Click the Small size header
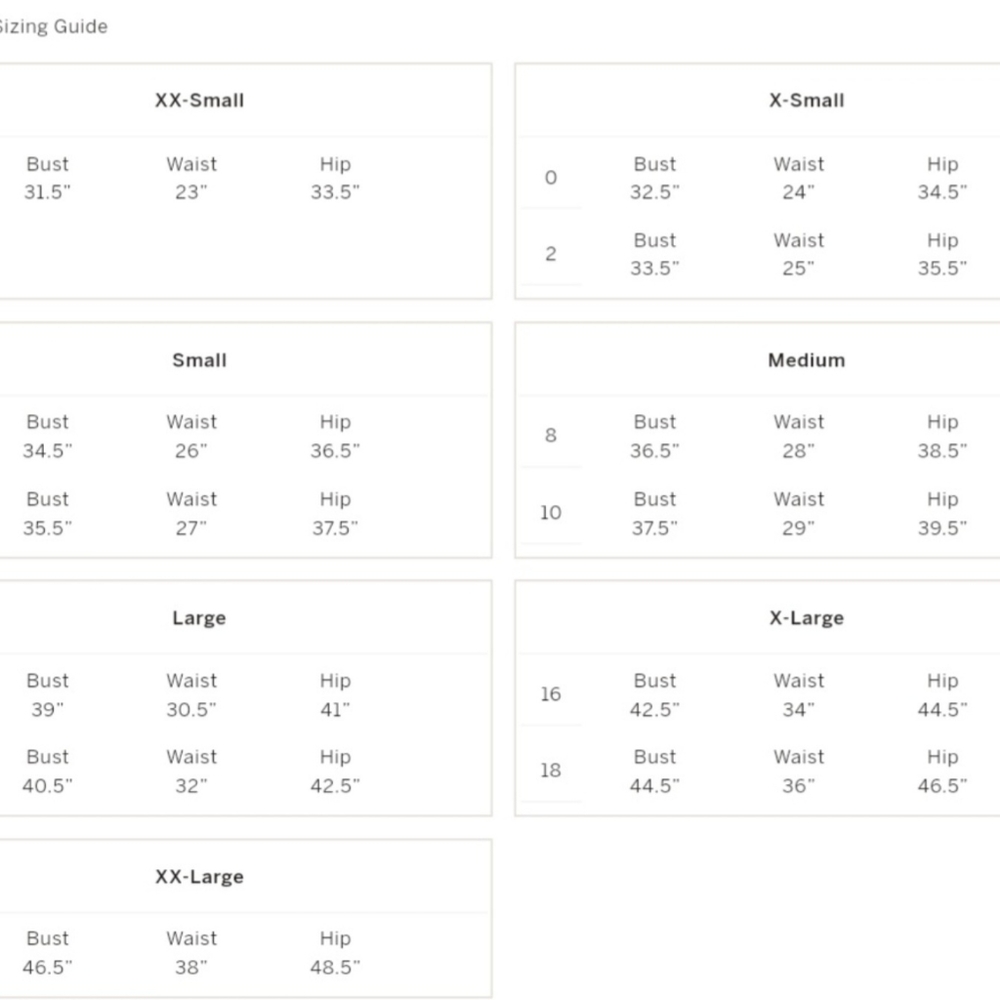This screenshot has width=1000, height=1000. (200, 360)
